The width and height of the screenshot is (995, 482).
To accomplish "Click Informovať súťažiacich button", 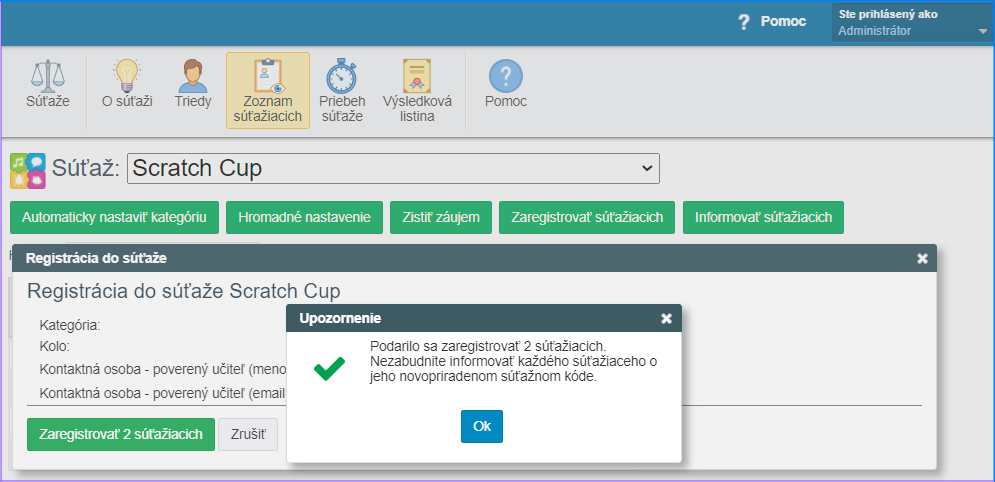I will (763, 218).
